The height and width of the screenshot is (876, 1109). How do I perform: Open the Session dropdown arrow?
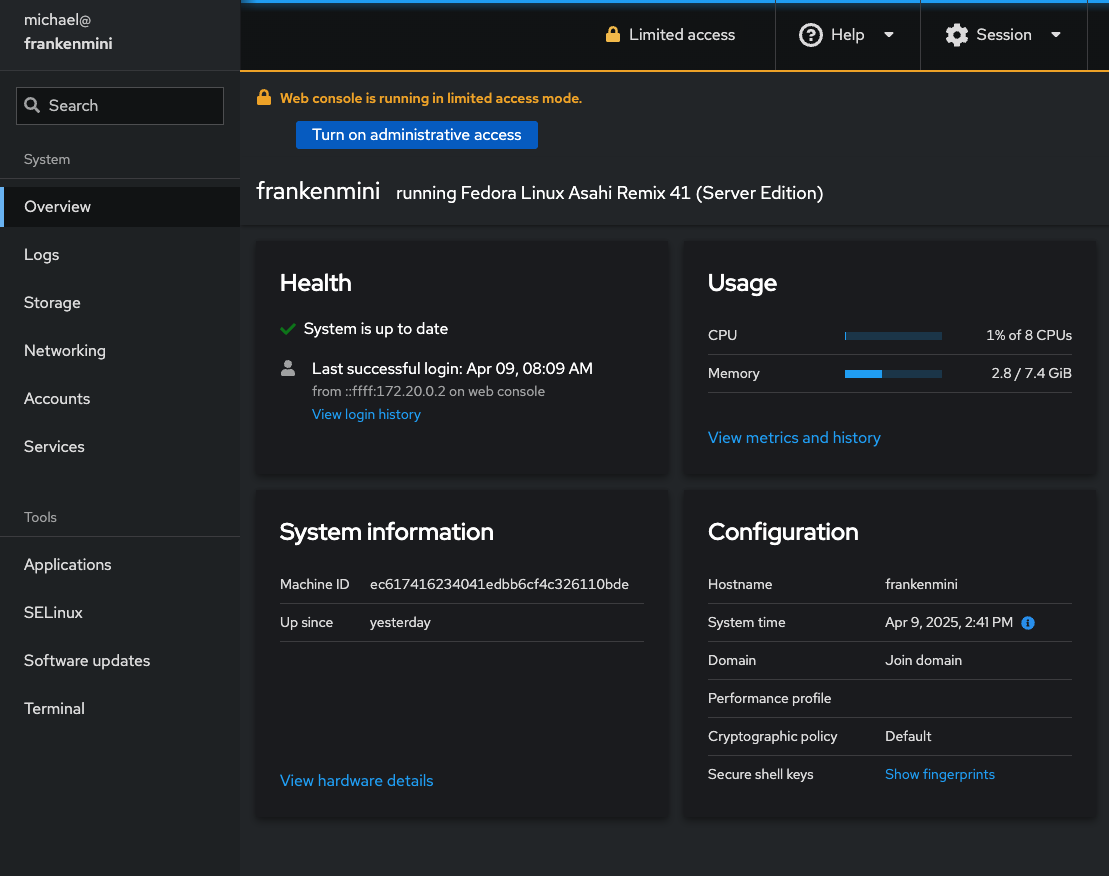1055,35
